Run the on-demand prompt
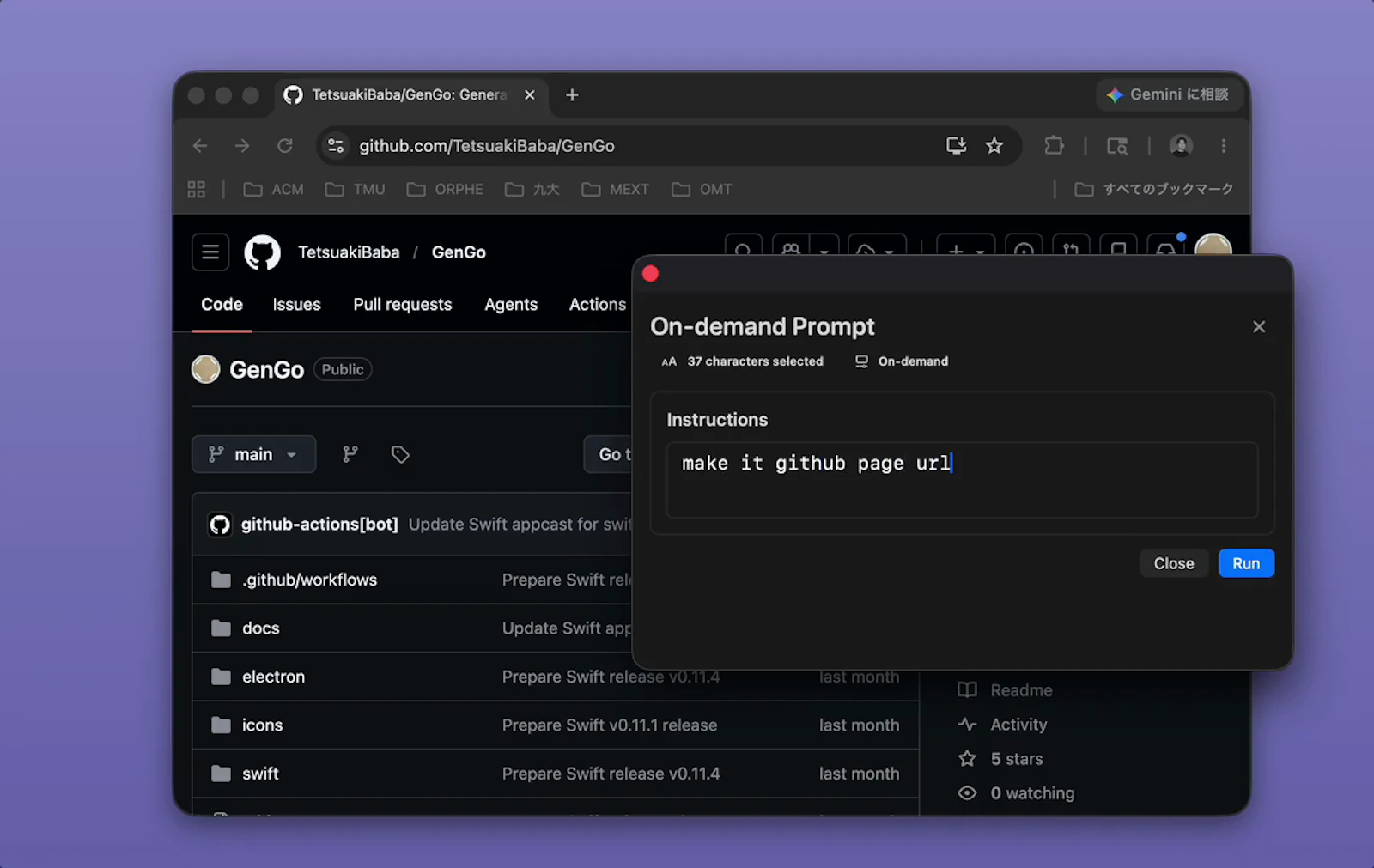Viewport: 1374px width, 868px height. point(1246,563)
